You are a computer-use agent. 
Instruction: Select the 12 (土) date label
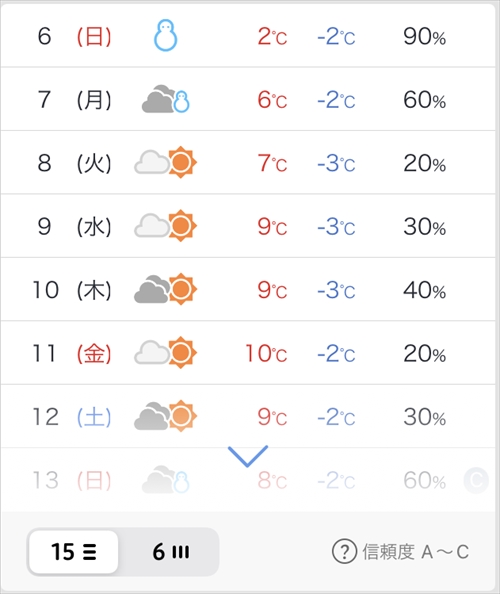pos(72,417)
